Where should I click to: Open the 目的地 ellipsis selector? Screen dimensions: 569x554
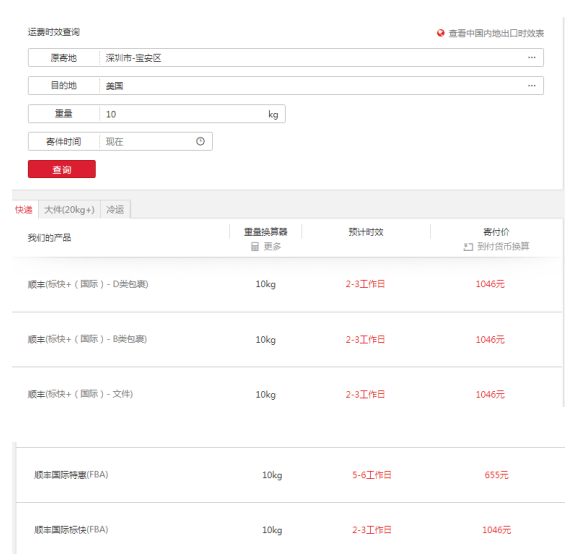coord(532,86)
